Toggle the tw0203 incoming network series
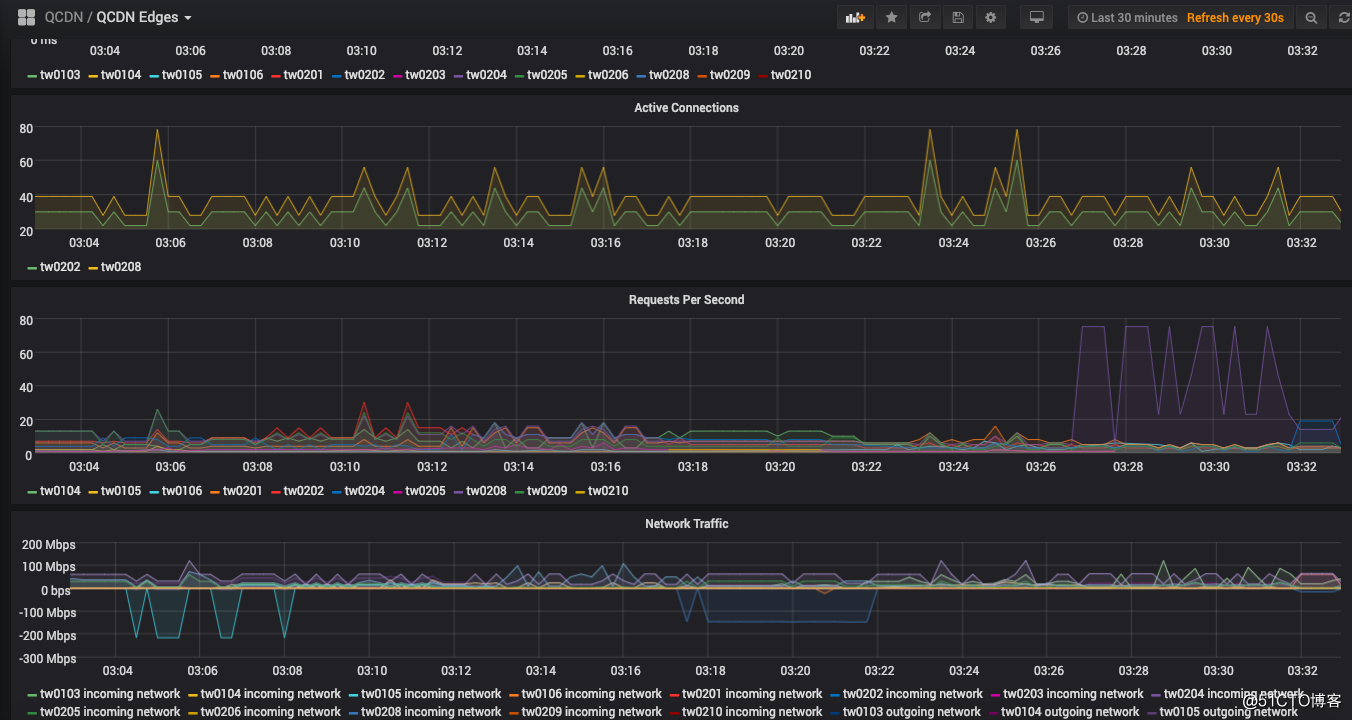This screenshot has height=720, width=1352. coord(1073,694)
